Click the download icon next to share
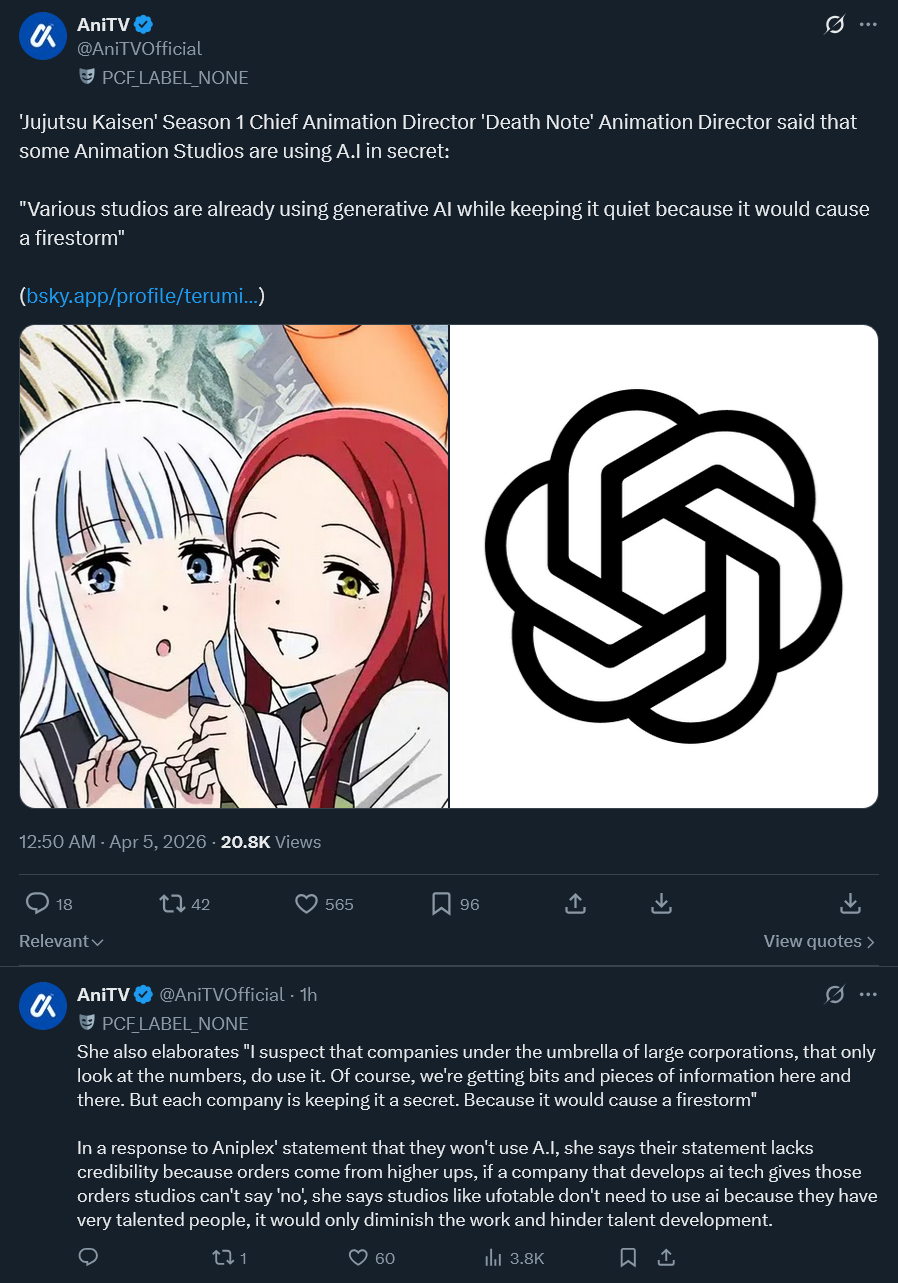 point(661,904)
